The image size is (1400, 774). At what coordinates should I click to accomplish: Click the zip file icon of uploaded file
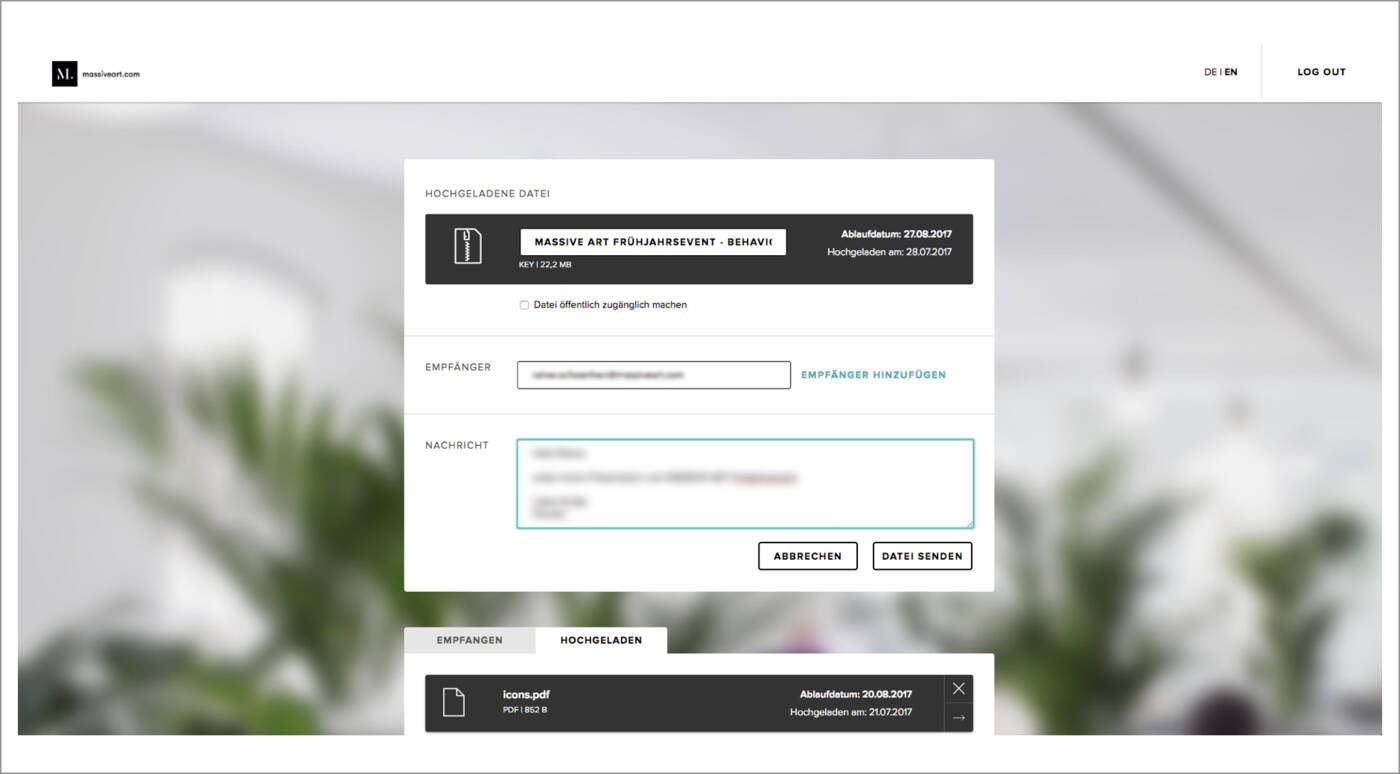[468, 246]
